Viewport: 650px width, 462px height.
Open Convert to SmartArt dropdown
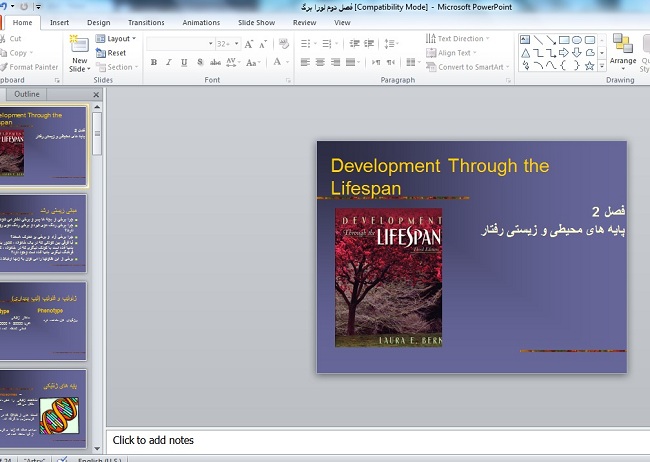468,67
